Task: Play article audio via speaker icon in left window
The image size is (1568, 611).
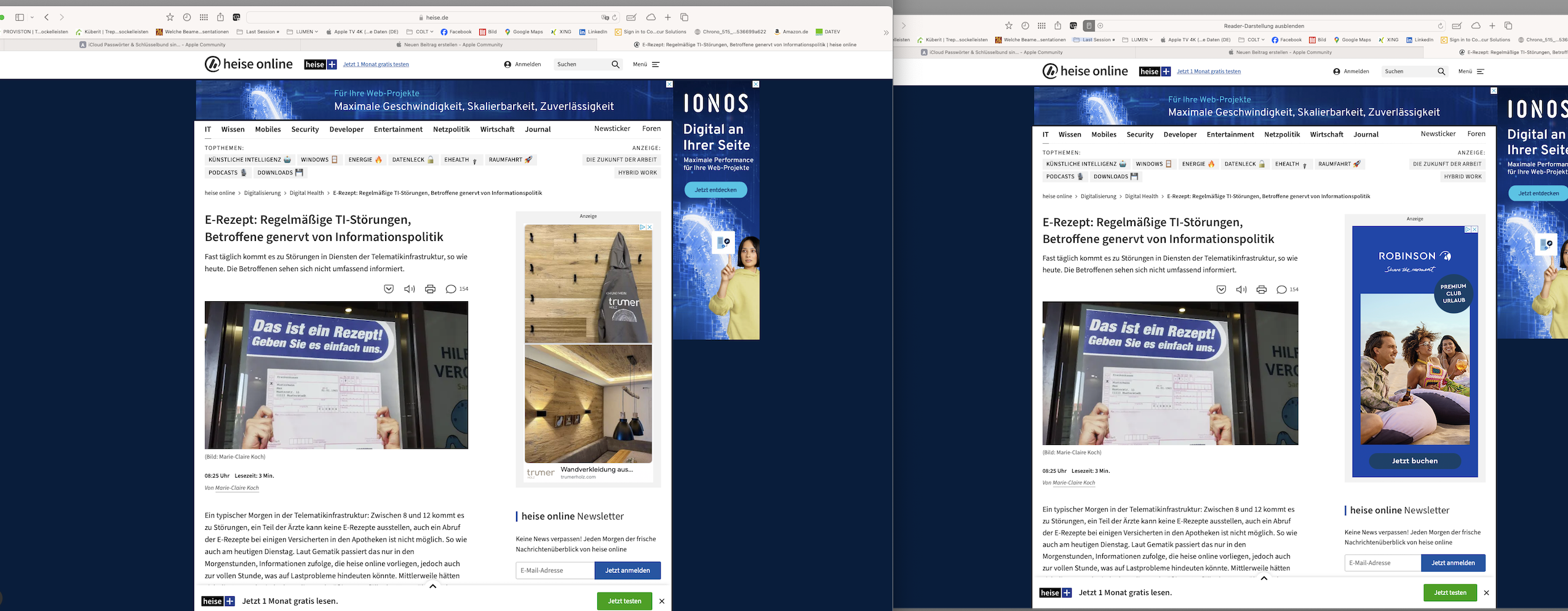Action: coord(409,289)
